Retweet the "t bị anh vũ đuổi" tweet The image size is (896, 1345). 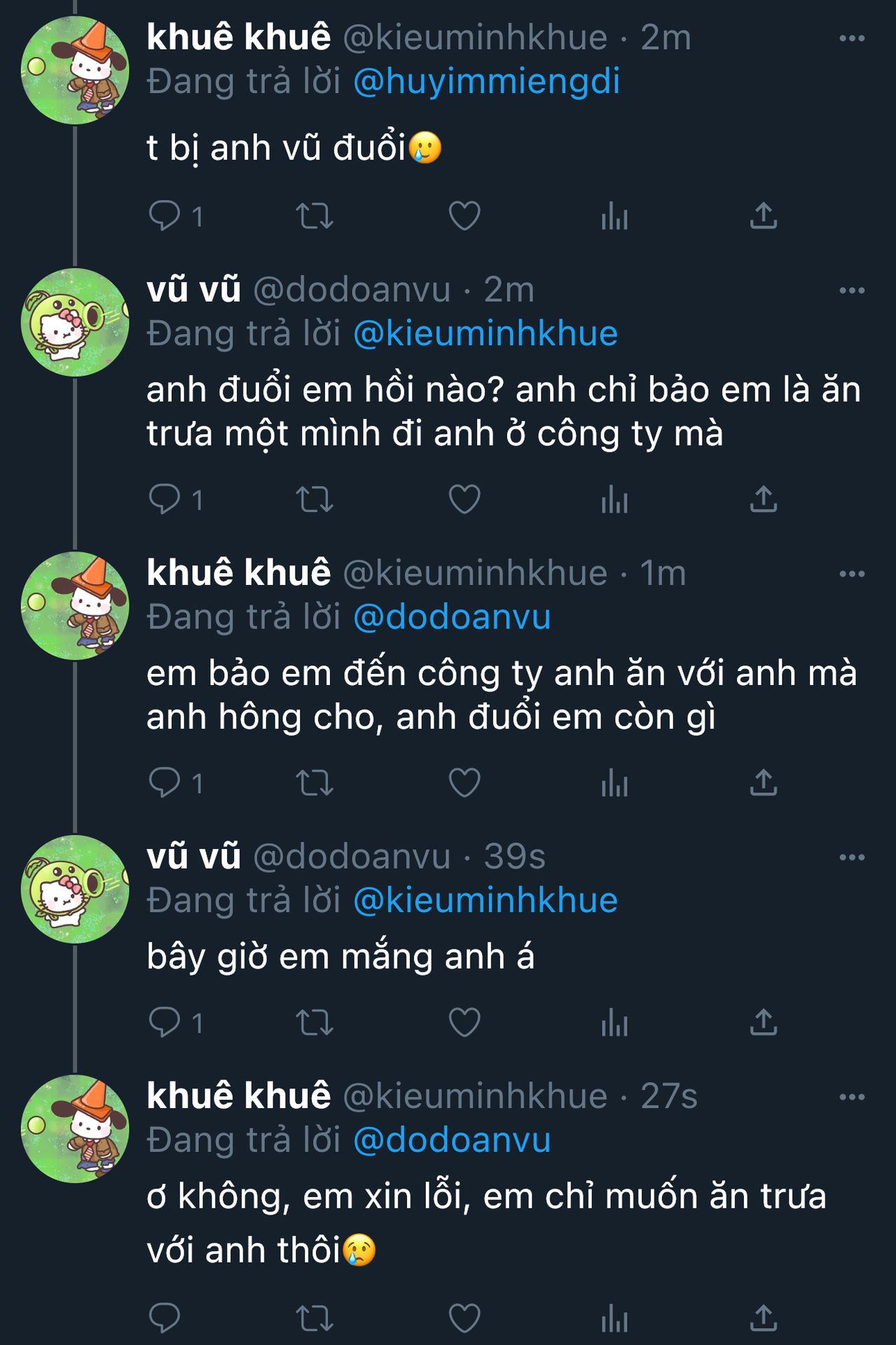point(315,216)
